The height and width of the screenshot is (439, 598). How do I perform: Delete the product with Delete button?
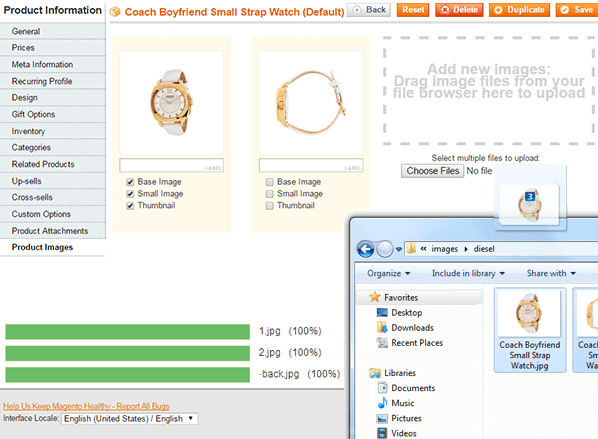[460, 10]
